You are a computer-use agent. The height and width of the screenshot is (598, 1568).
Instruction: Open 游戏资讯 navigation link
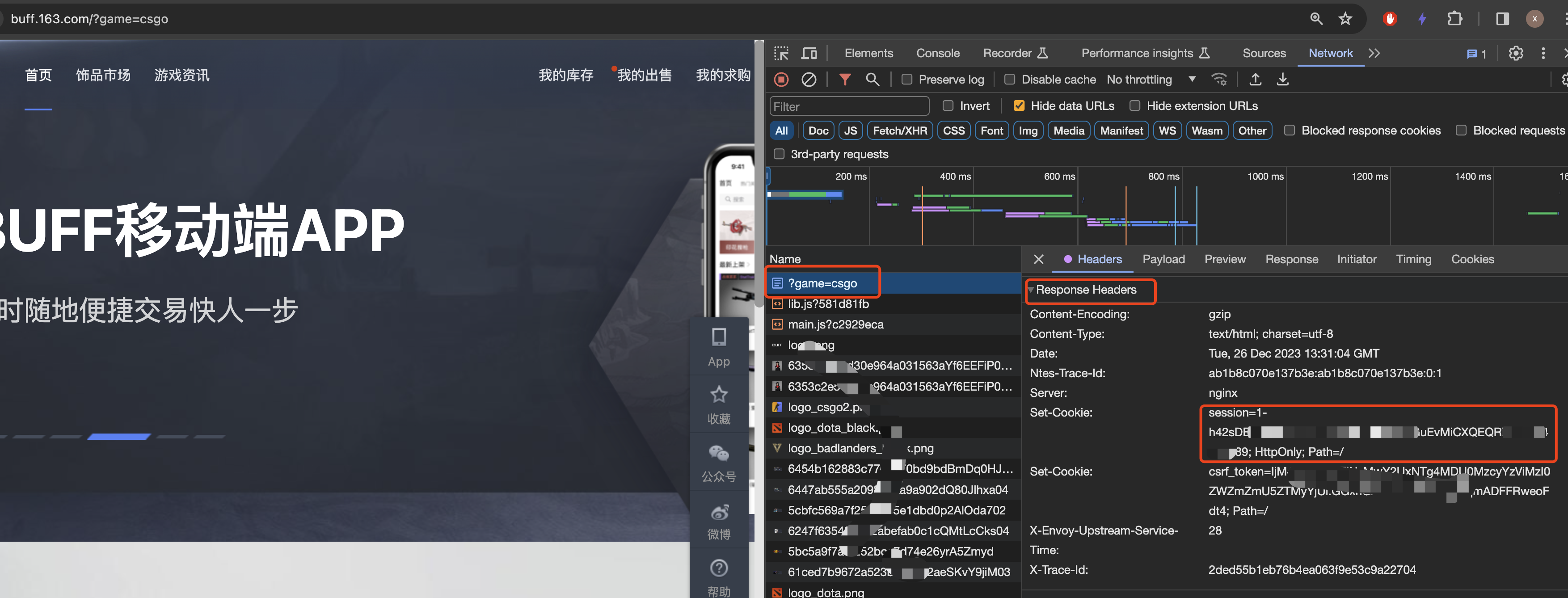(181, 76)
